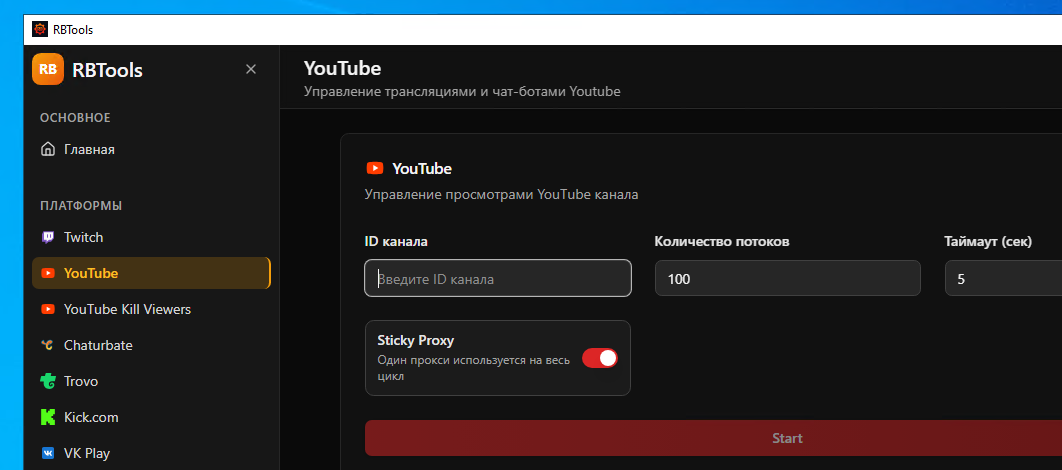This screenshot has width=1062, height=470.
Task: Click the Количество потоков field showing 100
Action: [x=787, y=279]
